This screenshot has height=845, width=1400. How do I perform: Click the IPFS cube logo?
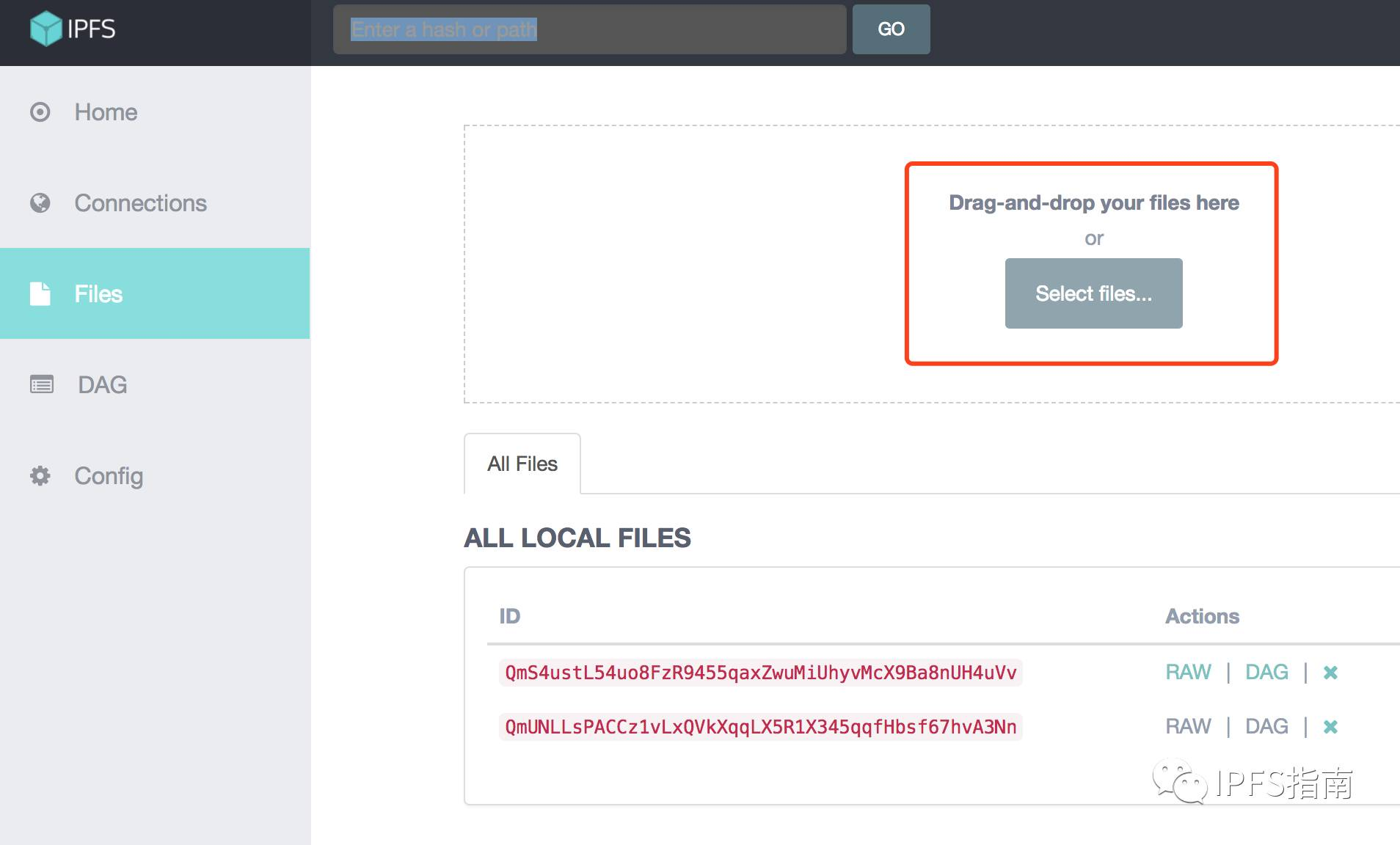[x=45, y=29]
